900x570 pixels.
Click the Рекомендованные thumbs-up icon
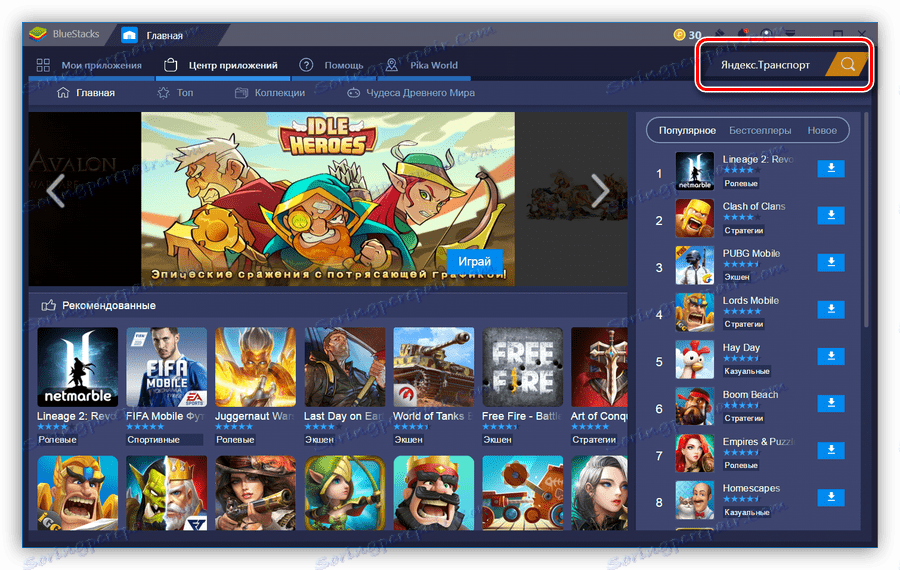point(49,305)
